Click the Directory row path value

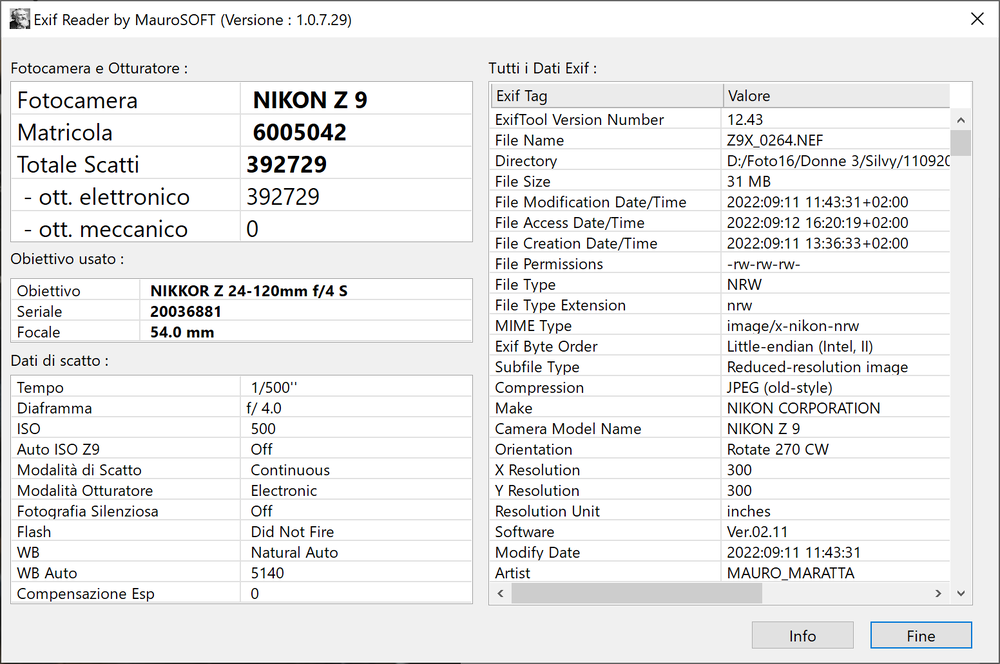tap(838, 161)
